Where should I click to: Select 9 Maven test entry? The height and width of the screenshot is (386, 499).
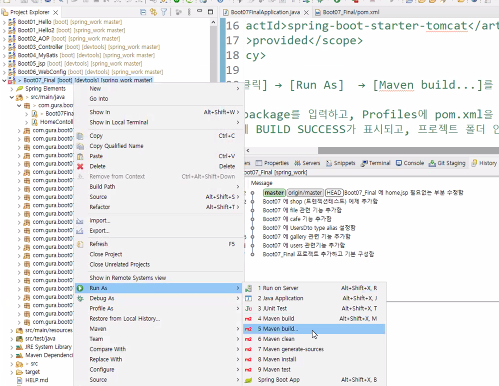tap(314, 370)
